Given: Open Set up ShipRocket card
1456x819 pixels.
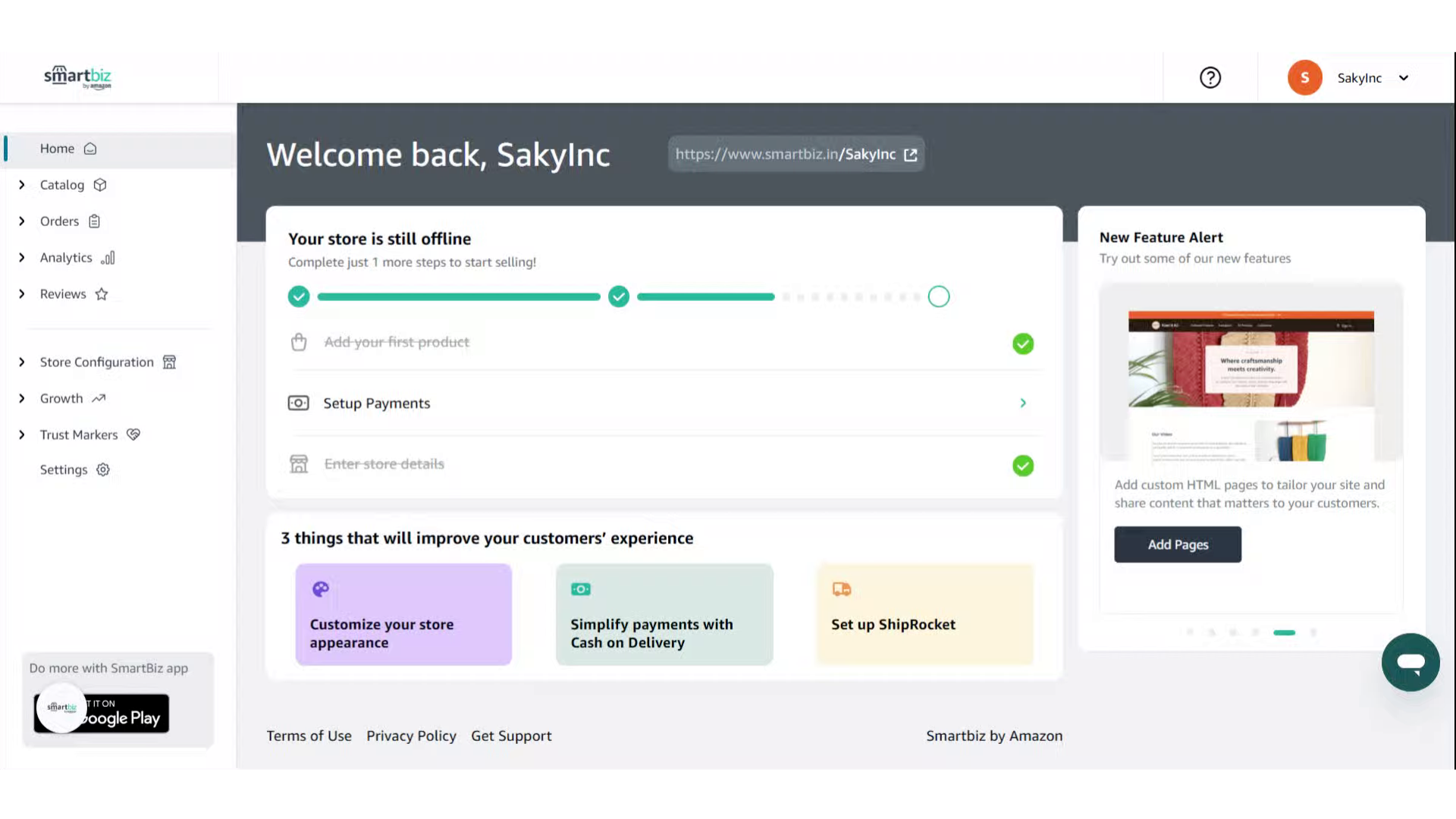Looking at the screenshot, I should click(925, 614).
